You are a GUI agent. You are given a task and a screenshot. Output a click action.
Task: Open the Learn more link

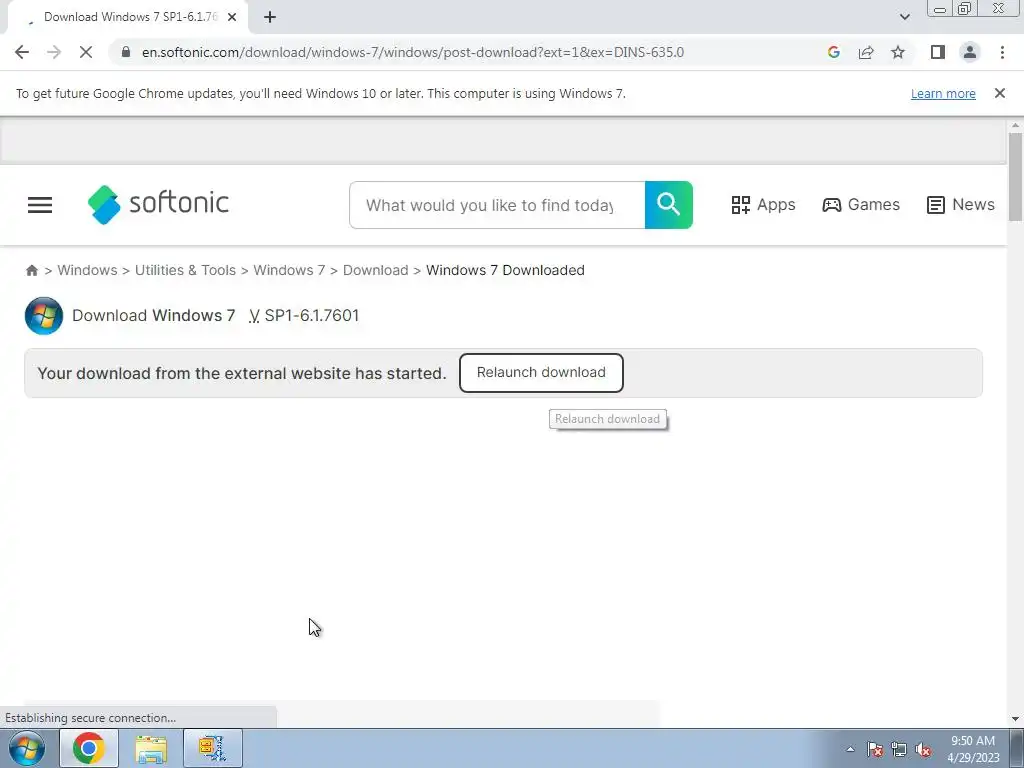coord(943,93)
